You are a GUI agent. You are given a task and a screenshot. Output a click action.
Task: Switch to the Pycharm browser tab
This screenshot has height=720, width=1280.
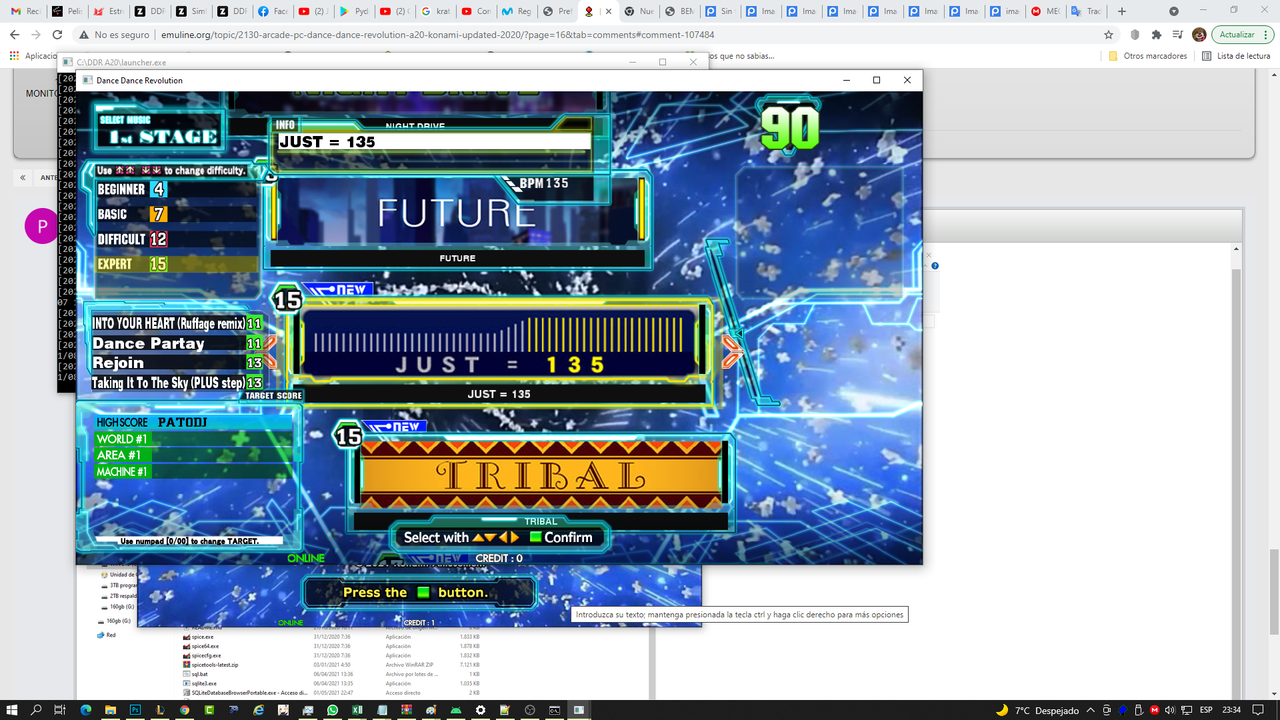(353, 11)
